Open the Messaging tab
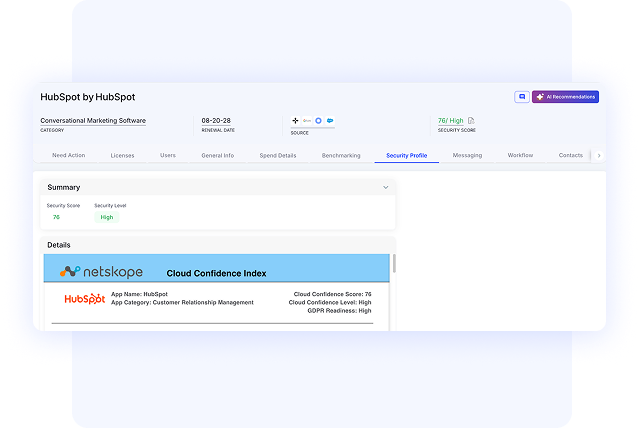This screenshot has height=428, width=639. tap(467, 155)
